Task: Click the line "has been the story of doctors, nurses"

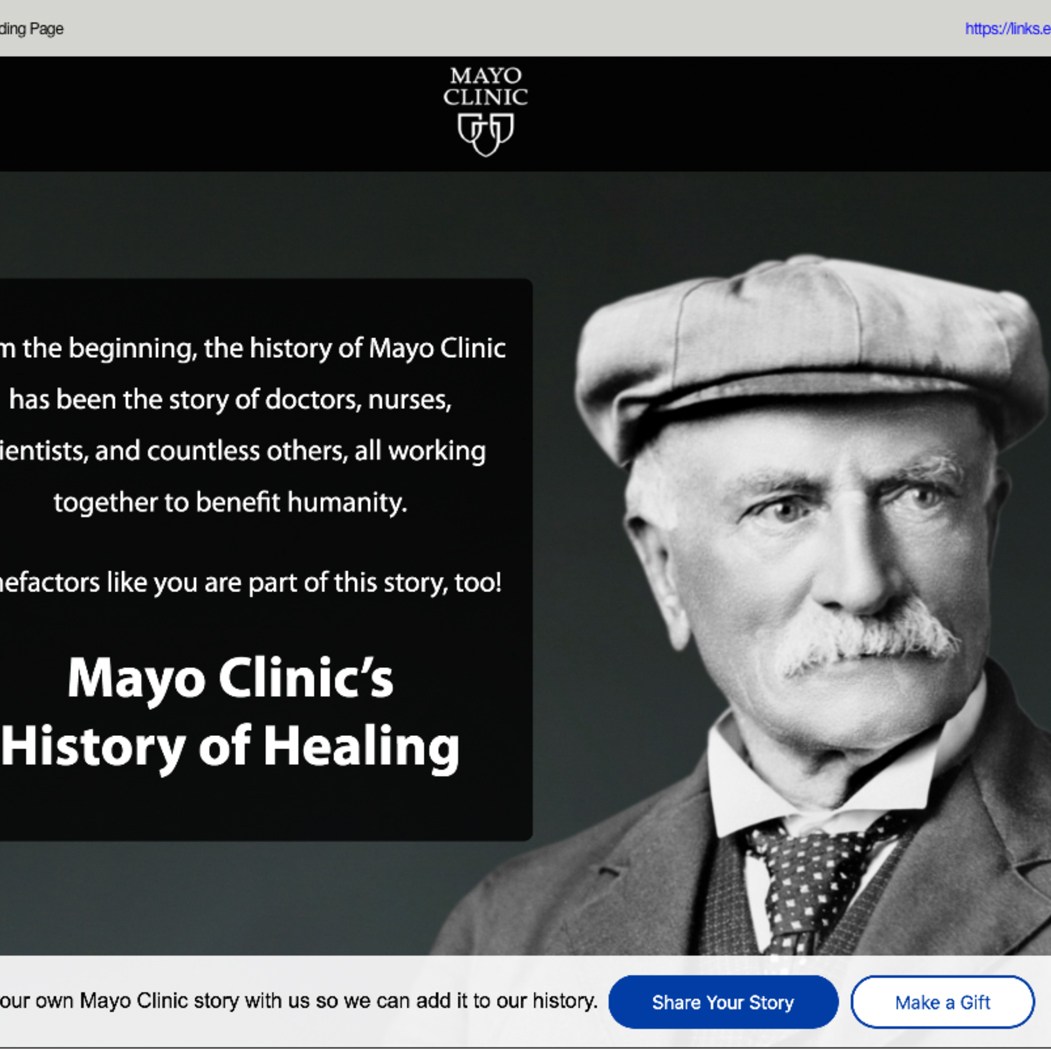Action: pos(231,400)
